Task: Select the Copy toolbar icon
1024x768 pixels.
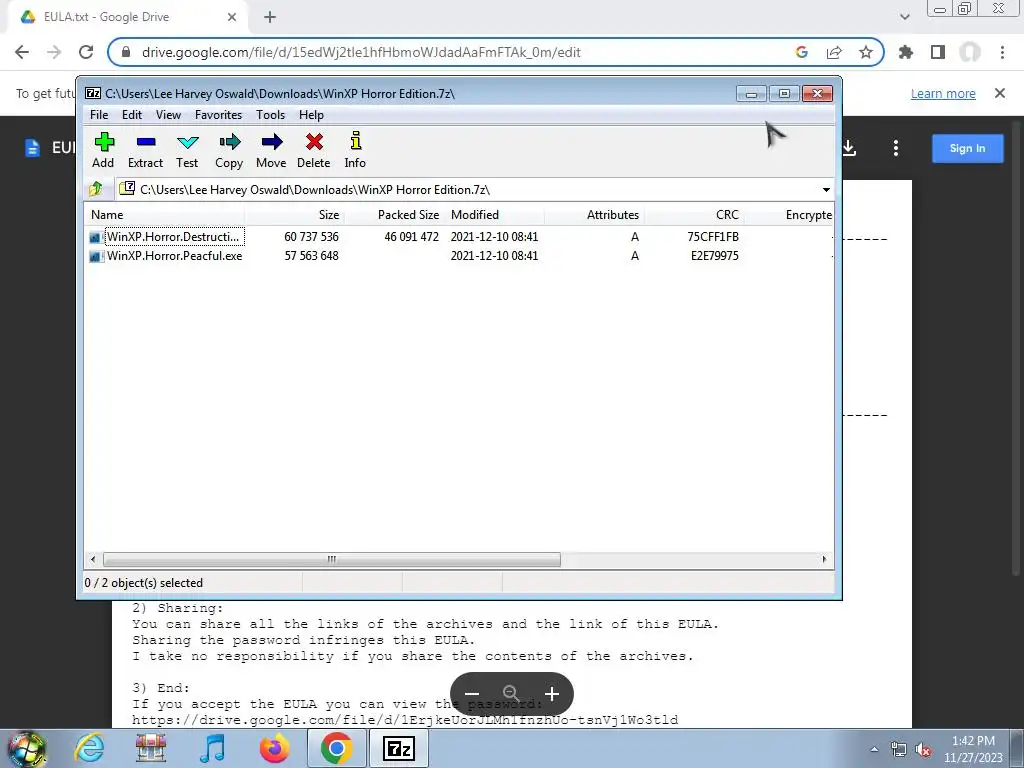Action: [x=229, y=150]
